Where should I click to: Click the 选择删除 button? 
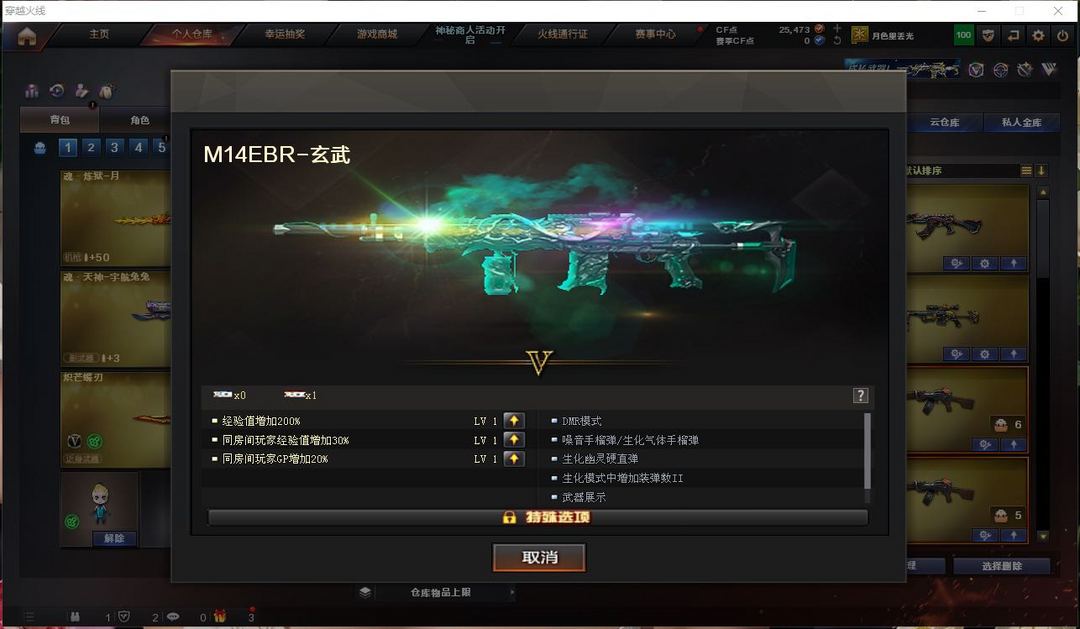[1001, 566]
